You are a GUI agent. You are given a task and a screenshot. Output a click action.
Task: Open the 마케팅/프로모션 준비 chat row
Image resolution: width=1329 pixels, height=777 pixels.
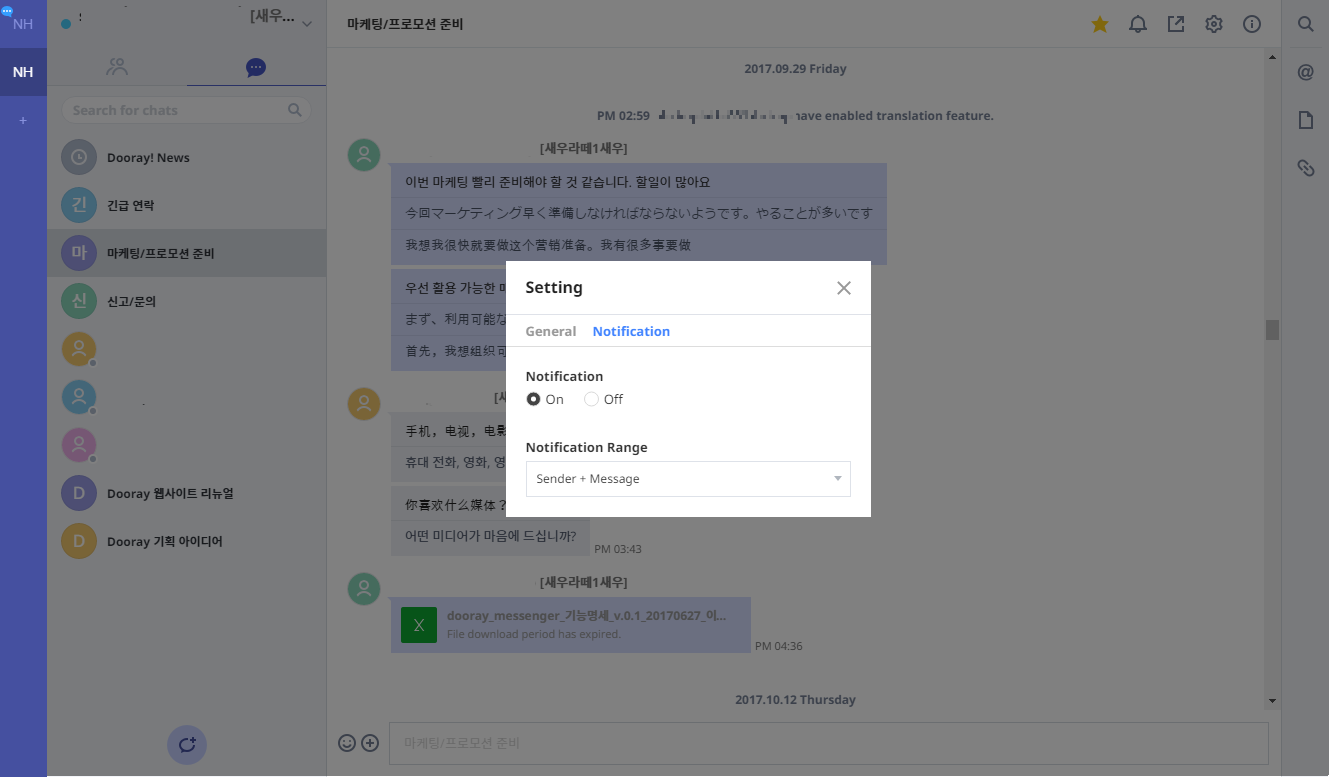[x=187, y=254]
